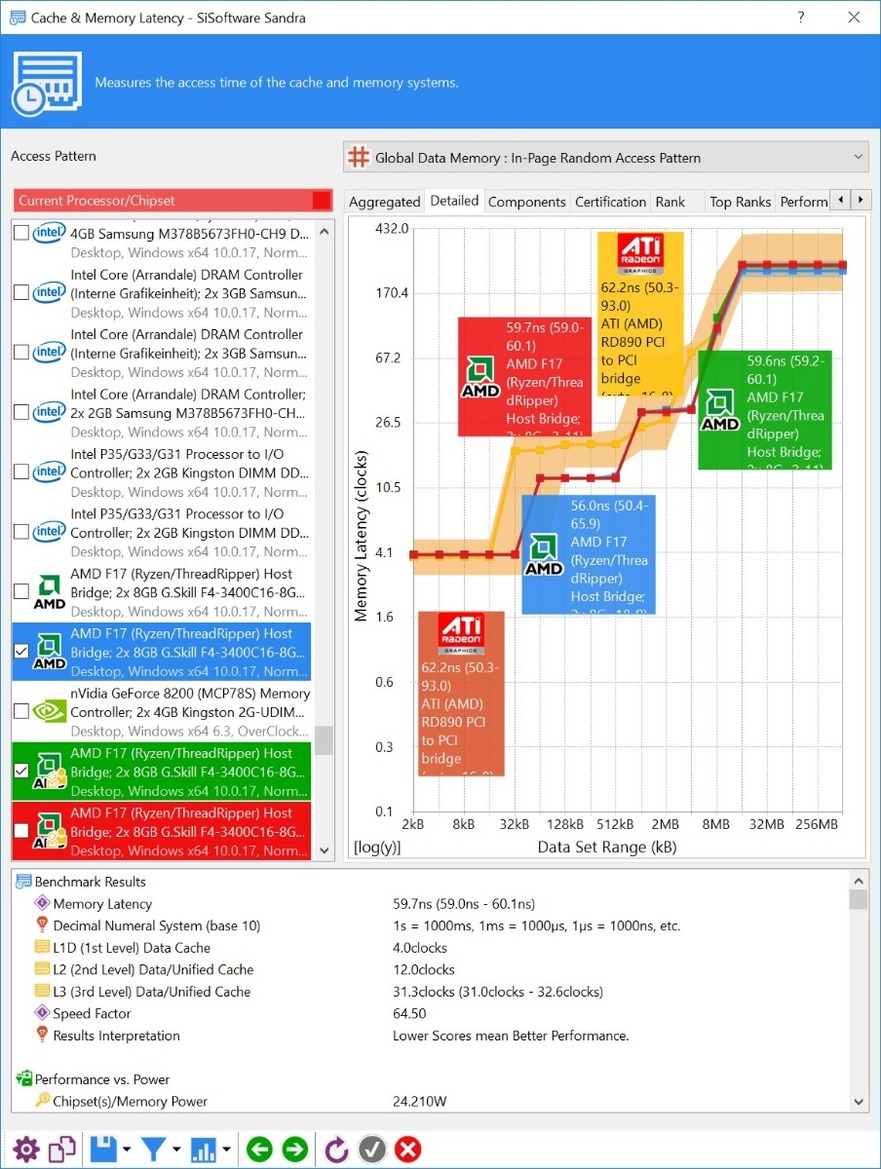This screenshot has width=881, height=1169.
Task: Click the AMD logo in the blue highlighted row
Action: (x=49, y=652)
